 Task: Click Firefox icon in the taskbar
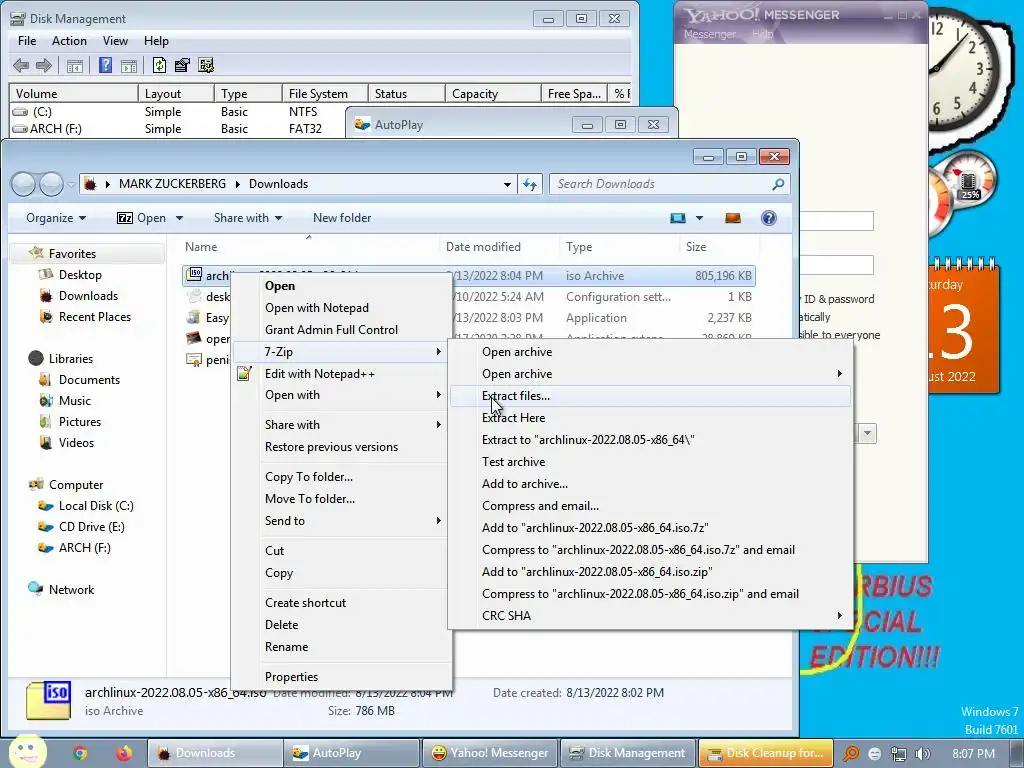point(123,753)
